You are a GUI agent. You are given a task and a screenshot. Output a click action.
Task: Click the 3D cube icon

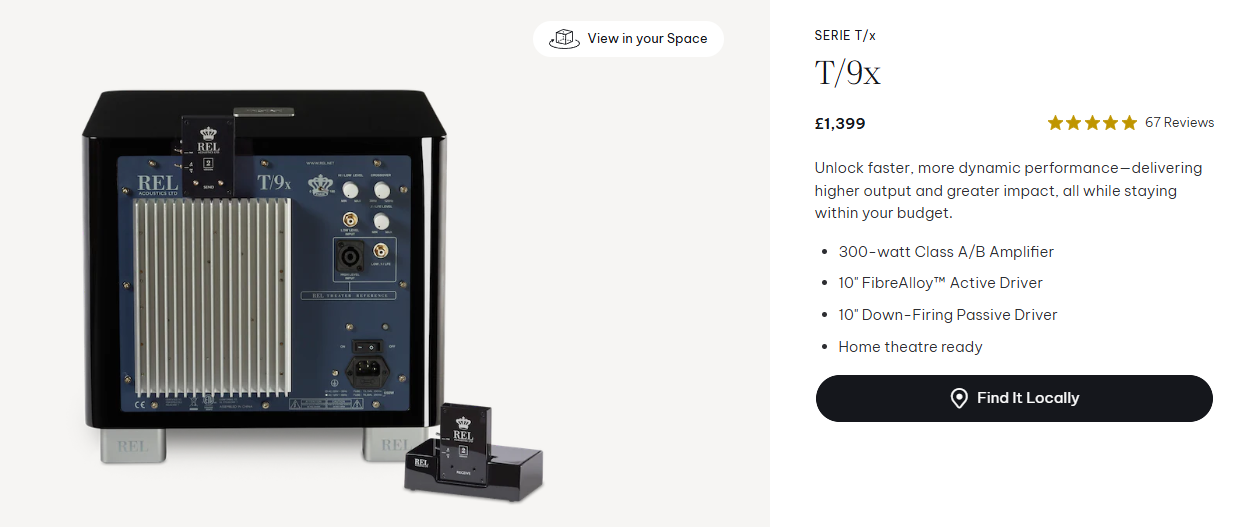coord(566,39)
